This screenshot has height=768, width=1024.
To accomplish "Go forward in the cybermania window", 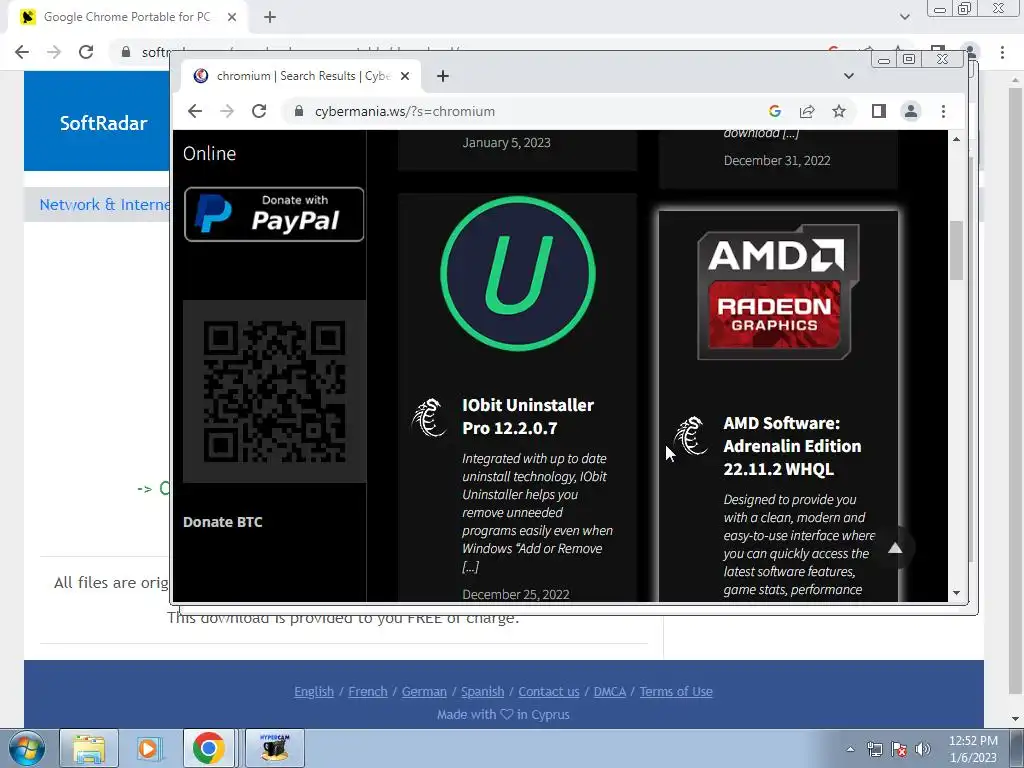I will (227, 111).
